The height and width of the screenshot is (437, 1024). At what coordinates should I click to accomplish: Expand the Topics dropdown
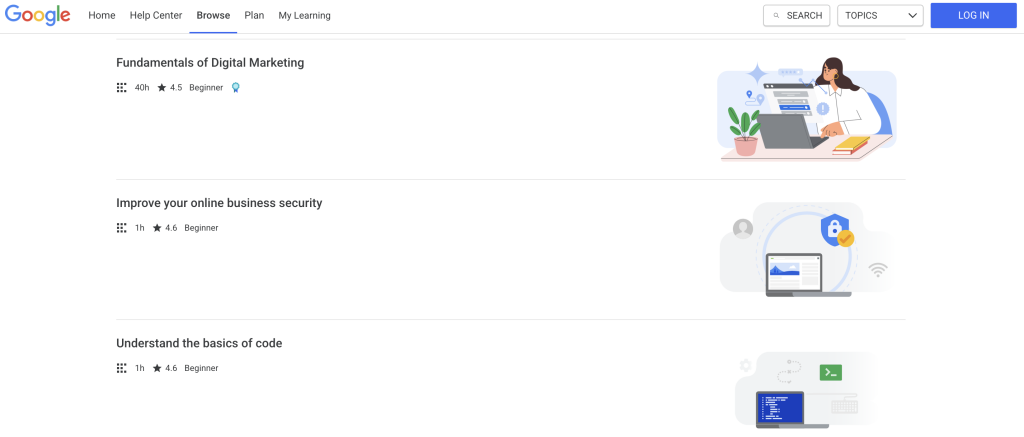click(x=880, y=16)
